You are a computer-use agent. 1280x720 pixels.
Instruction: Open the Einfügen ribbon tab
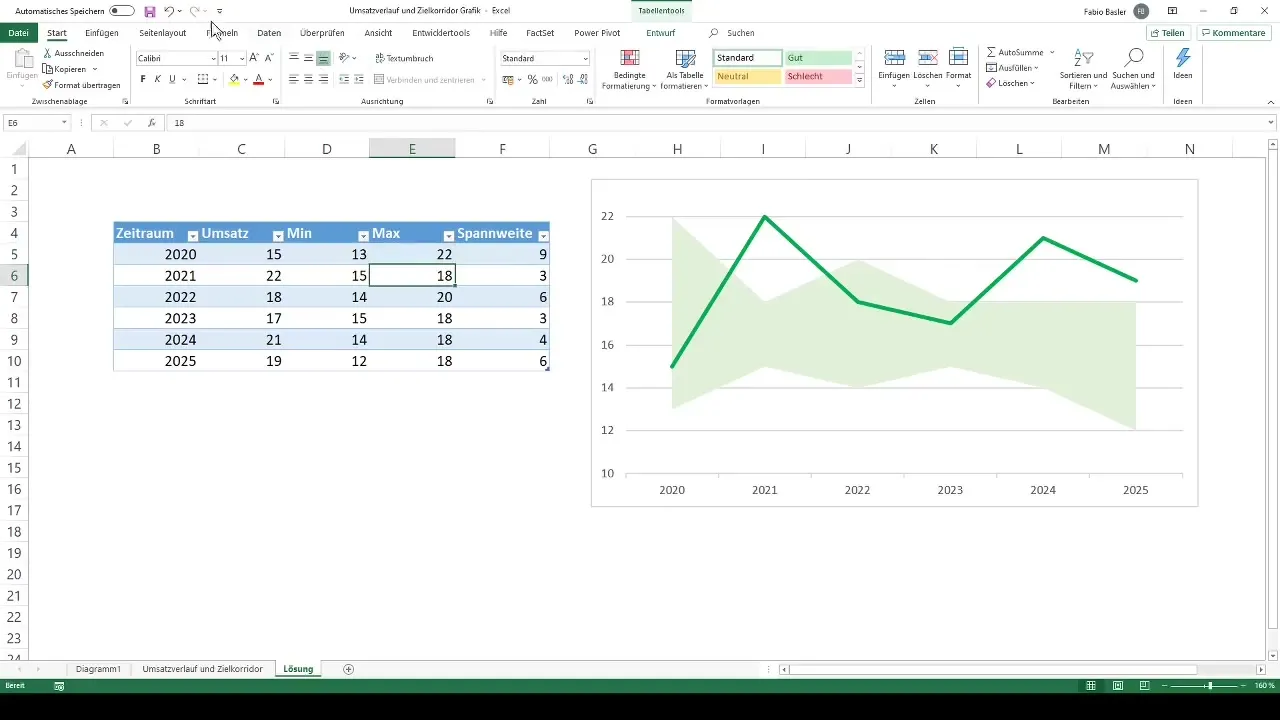(x=102, y=33)
